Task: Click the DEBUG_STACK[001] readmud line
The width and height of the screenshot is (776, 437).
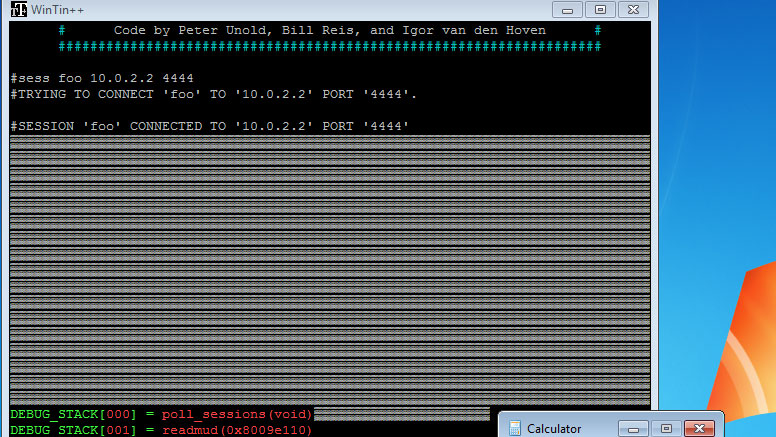Action: pyautogui.click(x=160, y=430)
